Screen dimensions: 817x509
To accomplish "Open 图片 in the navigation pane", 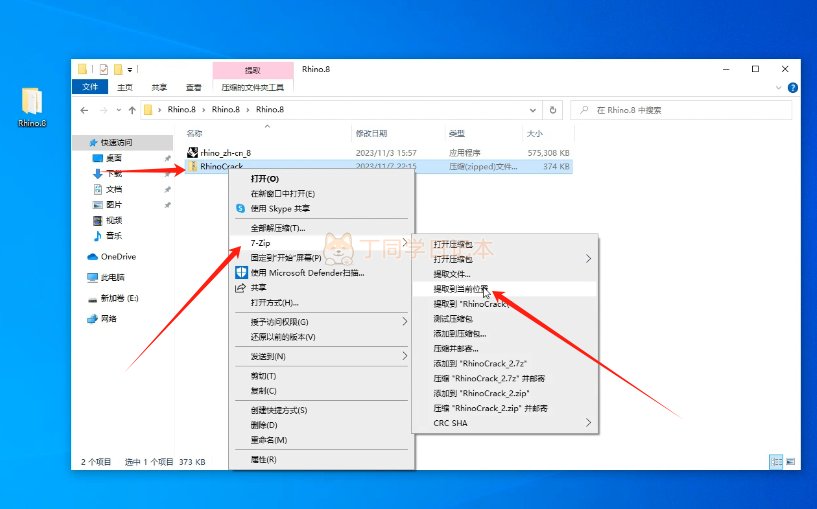I will [x=114, y=205].
